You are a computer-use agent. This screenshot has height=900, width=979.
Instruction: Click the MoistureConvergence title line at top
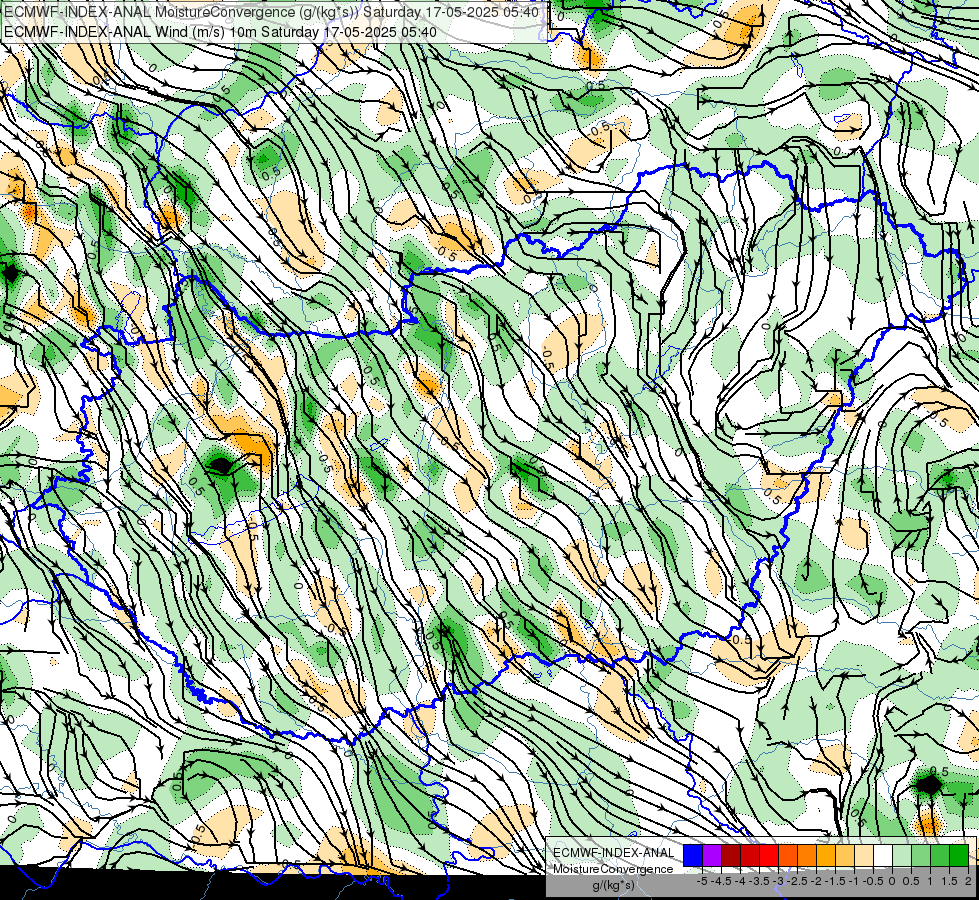tap(272, 12)
